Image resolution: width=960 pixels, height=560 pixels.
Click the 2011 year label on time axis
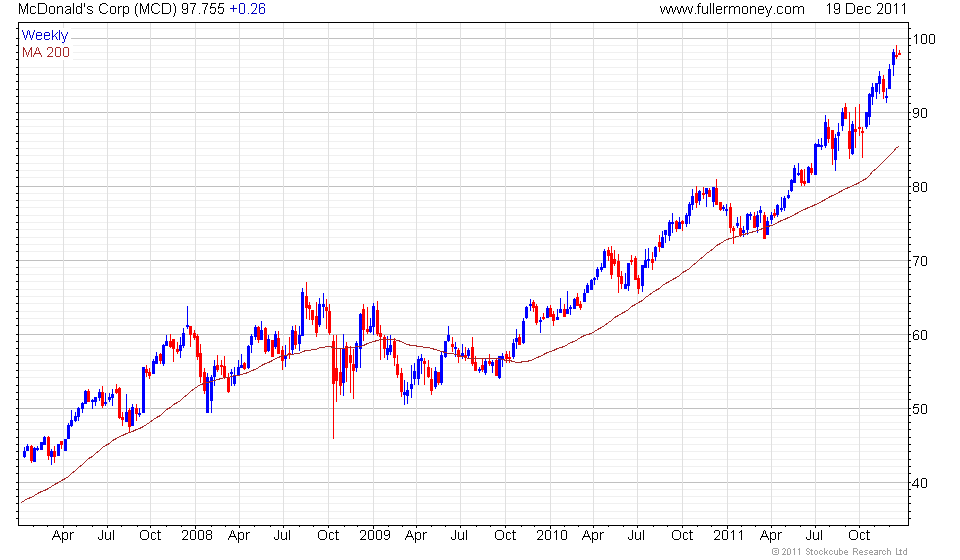point(729,536)
